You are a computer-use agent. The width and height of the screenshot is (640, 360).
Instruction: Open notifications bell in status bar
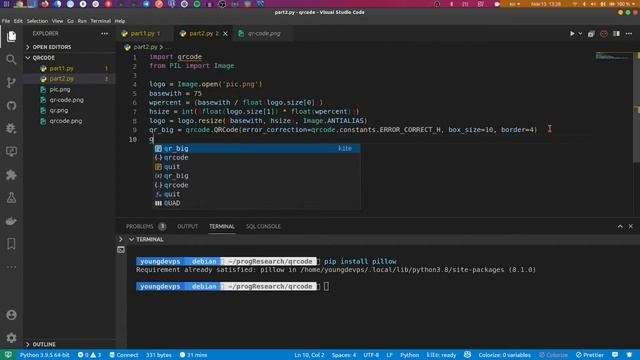click(x=629, y=355)
